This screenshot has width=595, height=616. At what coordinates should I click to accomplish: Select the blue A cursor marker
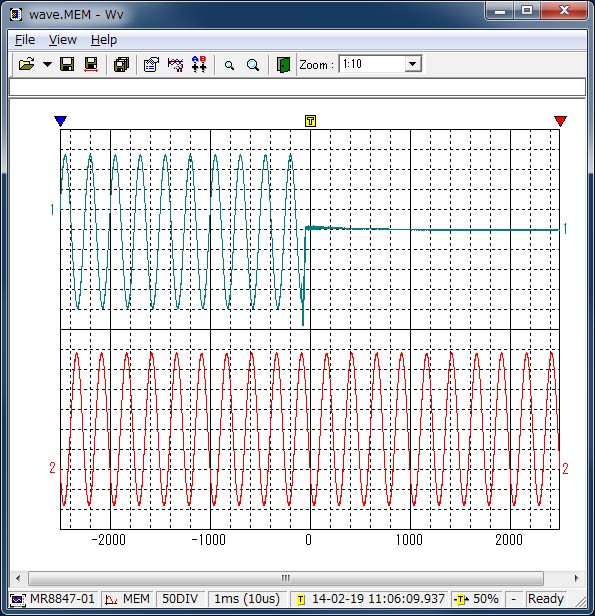(60, 121)
